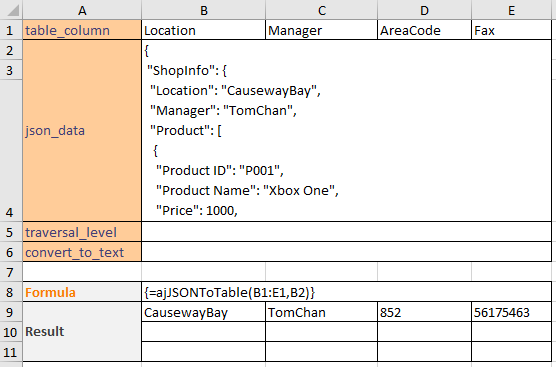The width and height of the screenshot is (556, 367).
Task: Select column A header
Action: tap(82, 10)
